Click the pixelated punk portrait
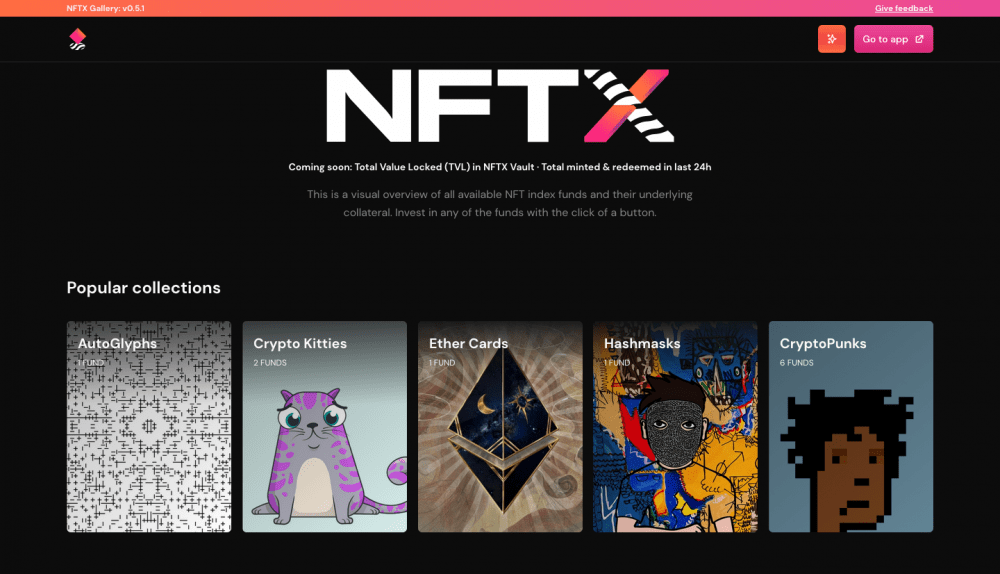 (847, 460)
